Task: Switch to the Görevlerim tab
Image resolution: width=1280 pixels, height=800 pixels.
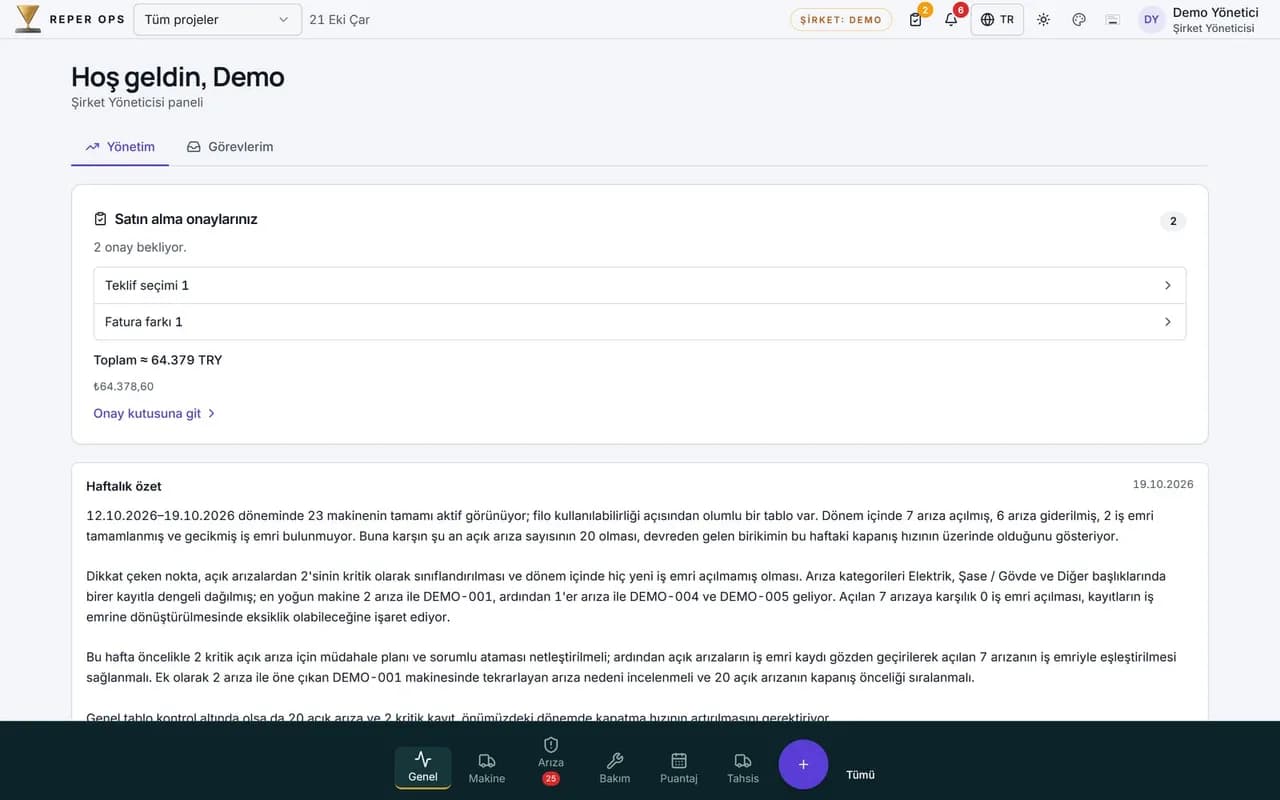Action: 230,147
